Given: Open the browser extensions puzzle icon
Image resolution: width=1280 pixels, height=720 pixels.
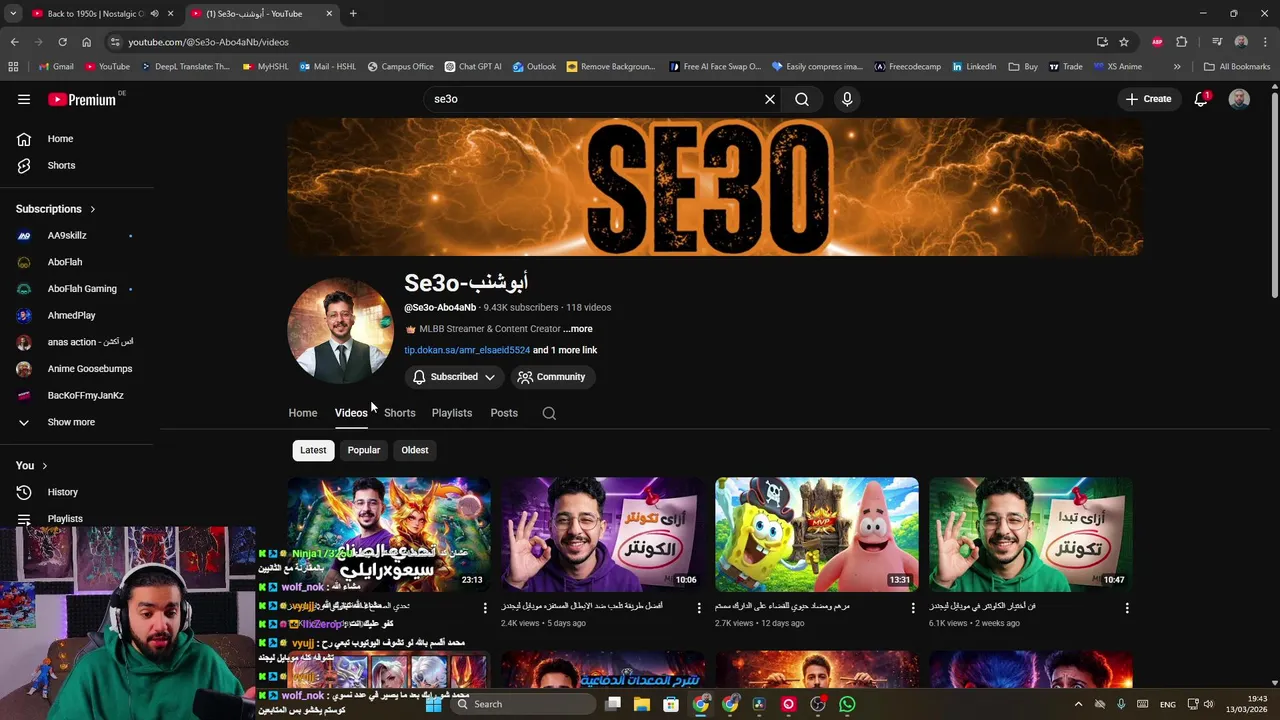Looking at the screenshot, I should coord(1182,42).
